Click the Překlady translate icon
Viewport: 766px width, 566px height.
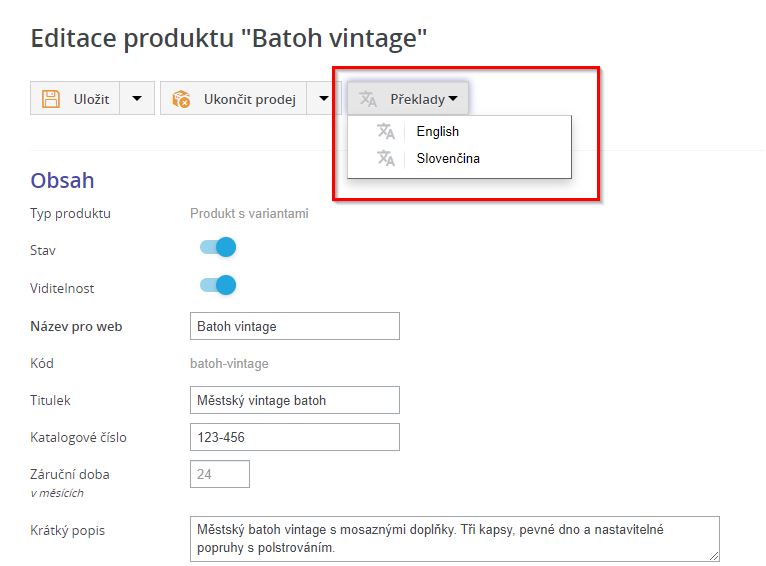click(x=368, y=98)
